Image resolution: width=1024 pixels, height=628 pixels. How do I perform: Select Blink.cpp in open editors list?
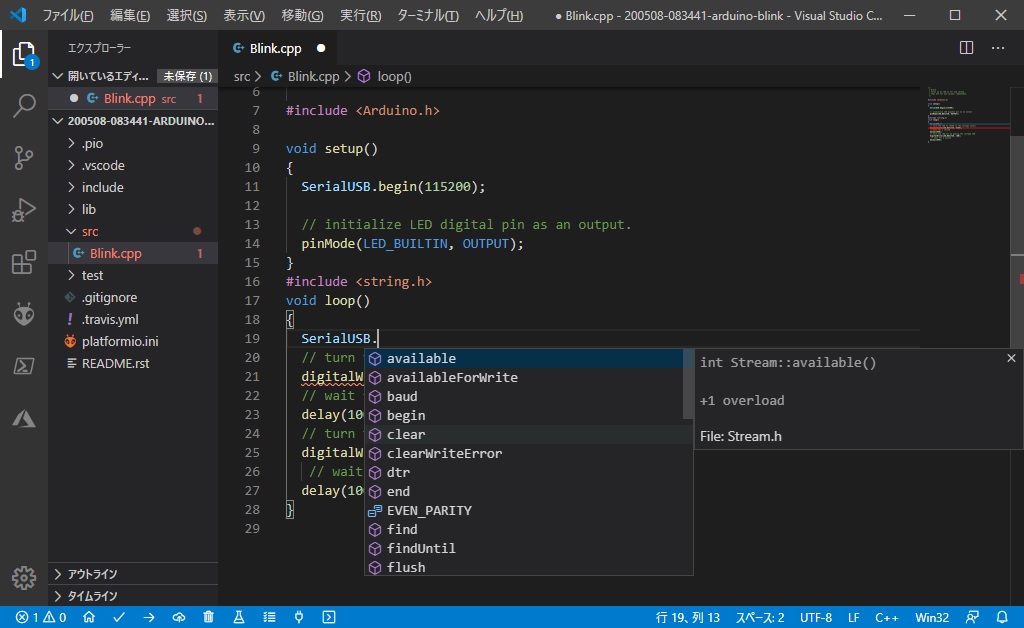click(133, 99)
